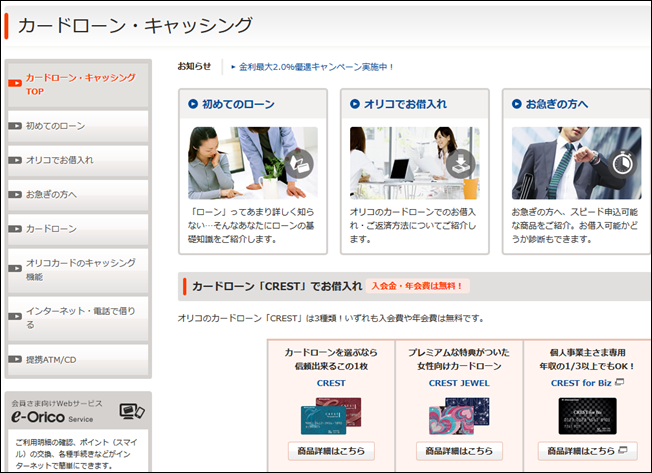Open インターネット・電話で借りる sidebar item
The height and width of the screenshot is (473, 652).
[x=78, y=318]
